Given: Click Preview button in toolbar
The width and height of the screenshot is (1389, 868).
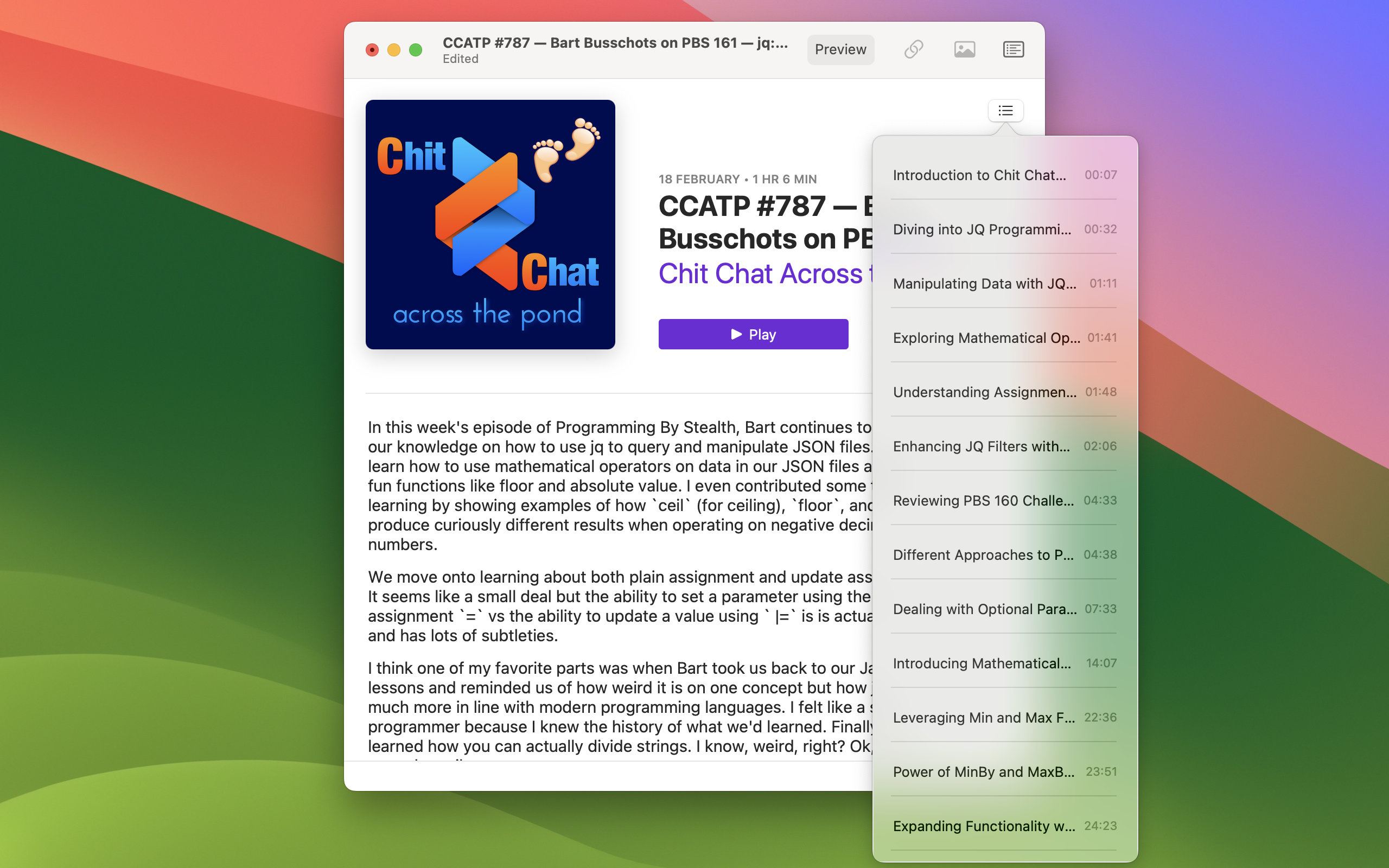Looking at the screenshot, I should point(841,49).
